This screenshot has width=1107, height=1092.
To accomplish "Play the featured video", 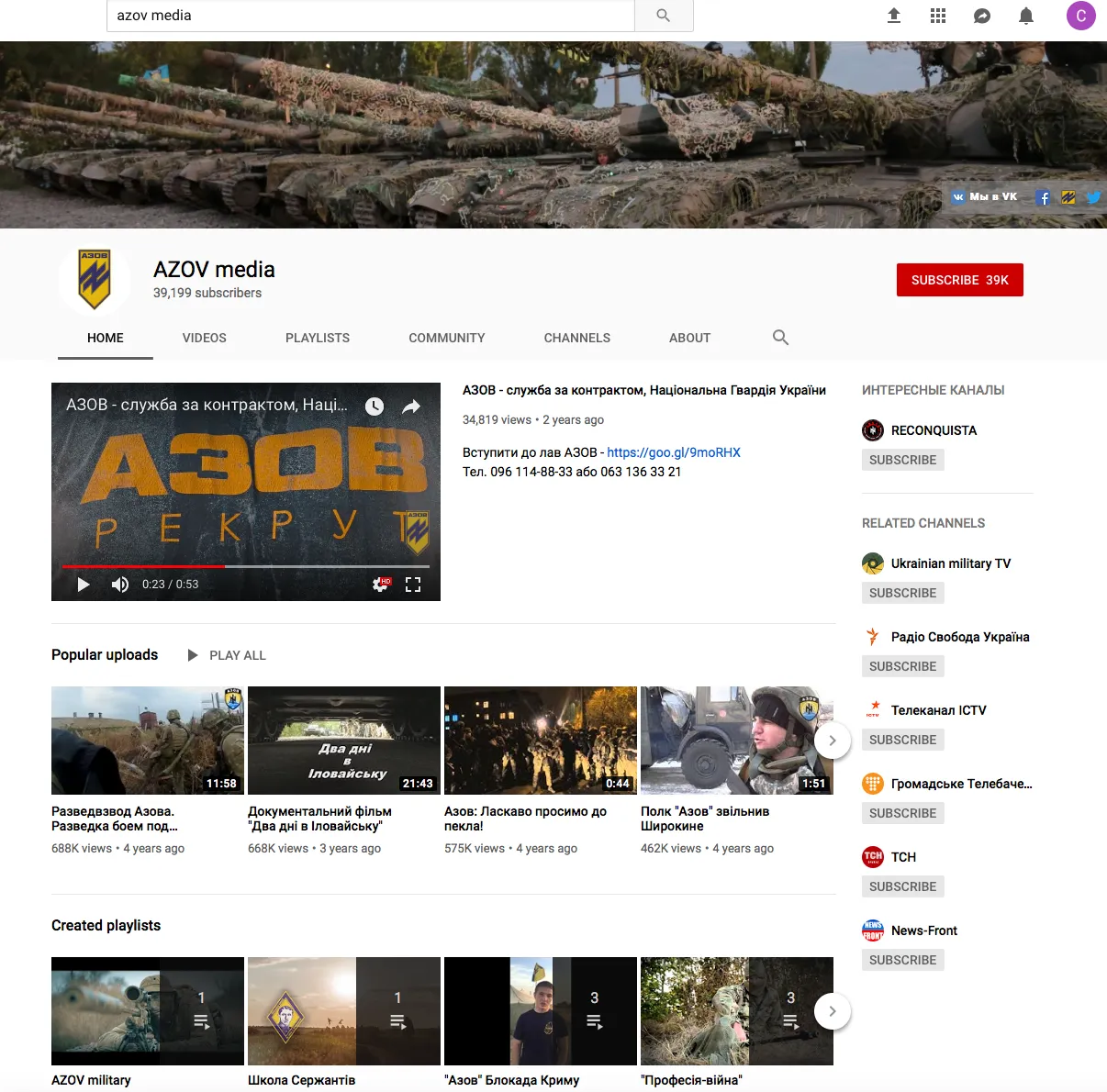I will 84,585.
